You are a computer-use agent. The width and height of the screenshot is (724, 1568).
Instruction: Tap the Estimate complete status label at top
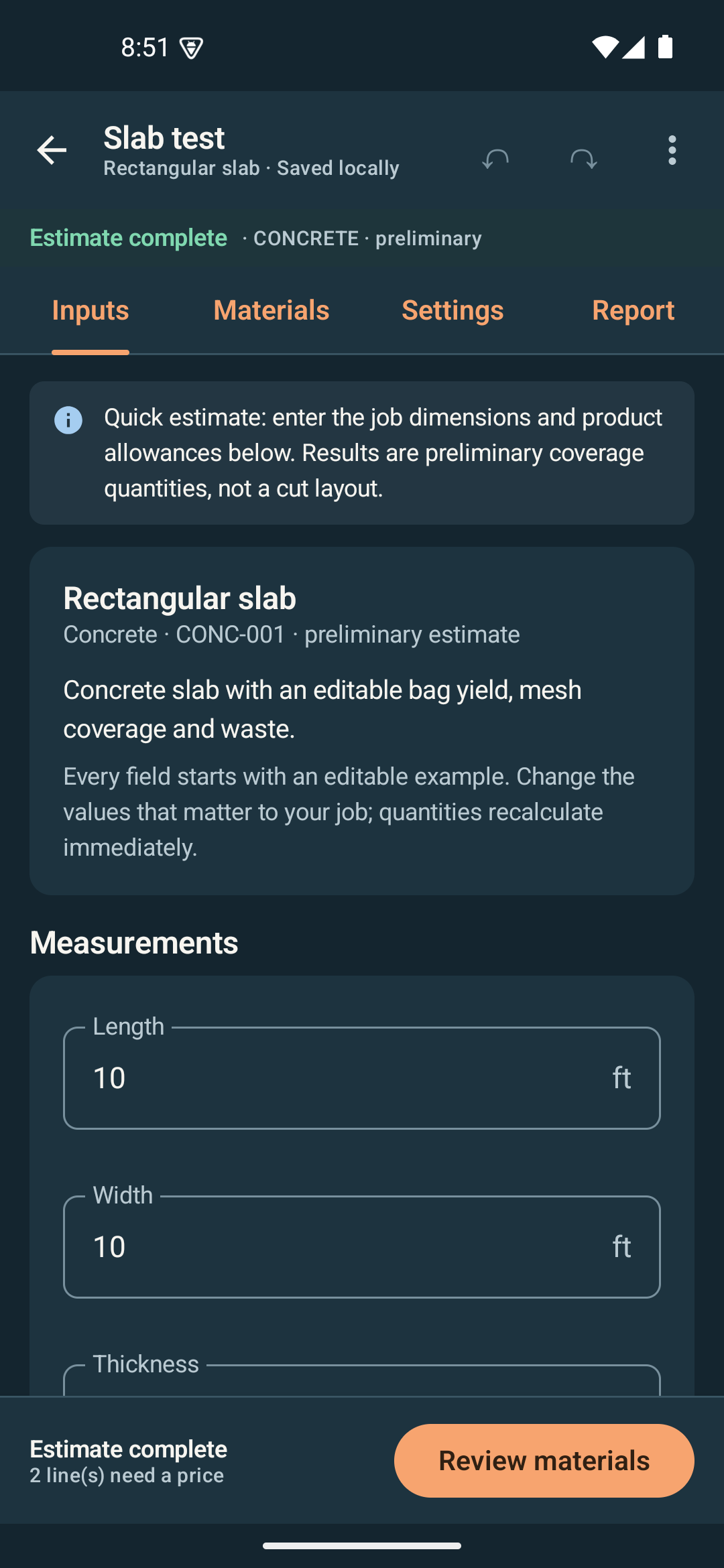[129, 238]
